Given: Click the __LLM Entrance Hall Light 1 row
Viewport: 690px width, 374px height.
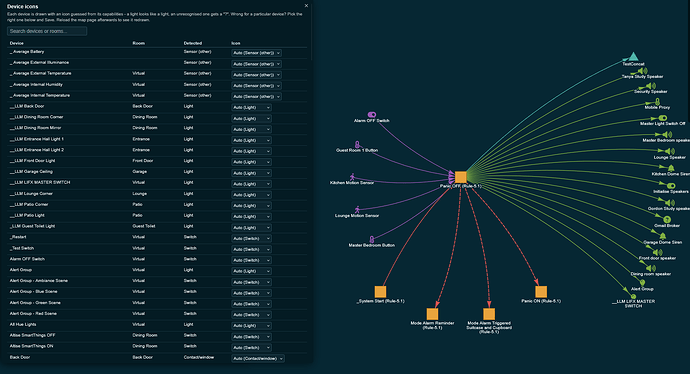Looking at the screenshot, I should 157,139.
